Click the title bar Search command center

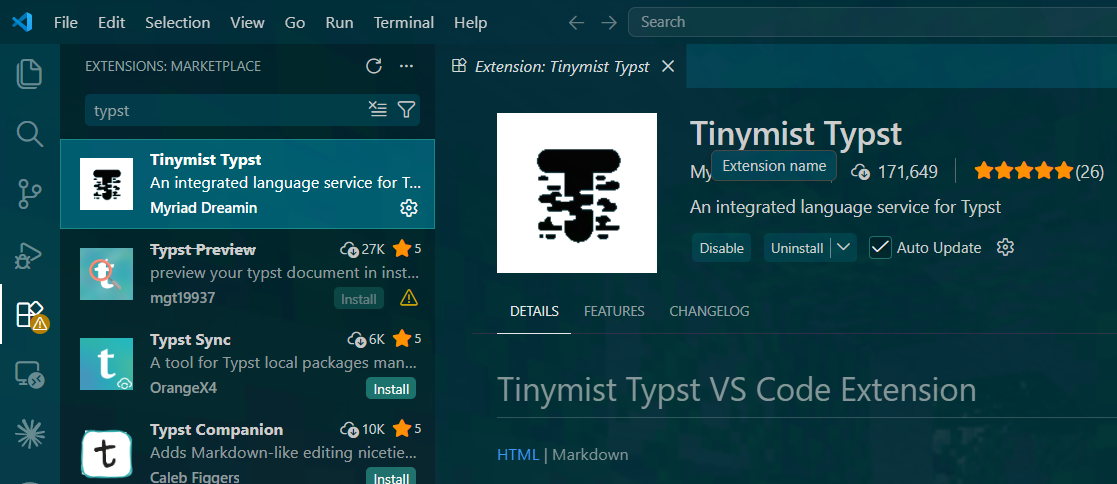pyautogui.click(x=872, y=22)
